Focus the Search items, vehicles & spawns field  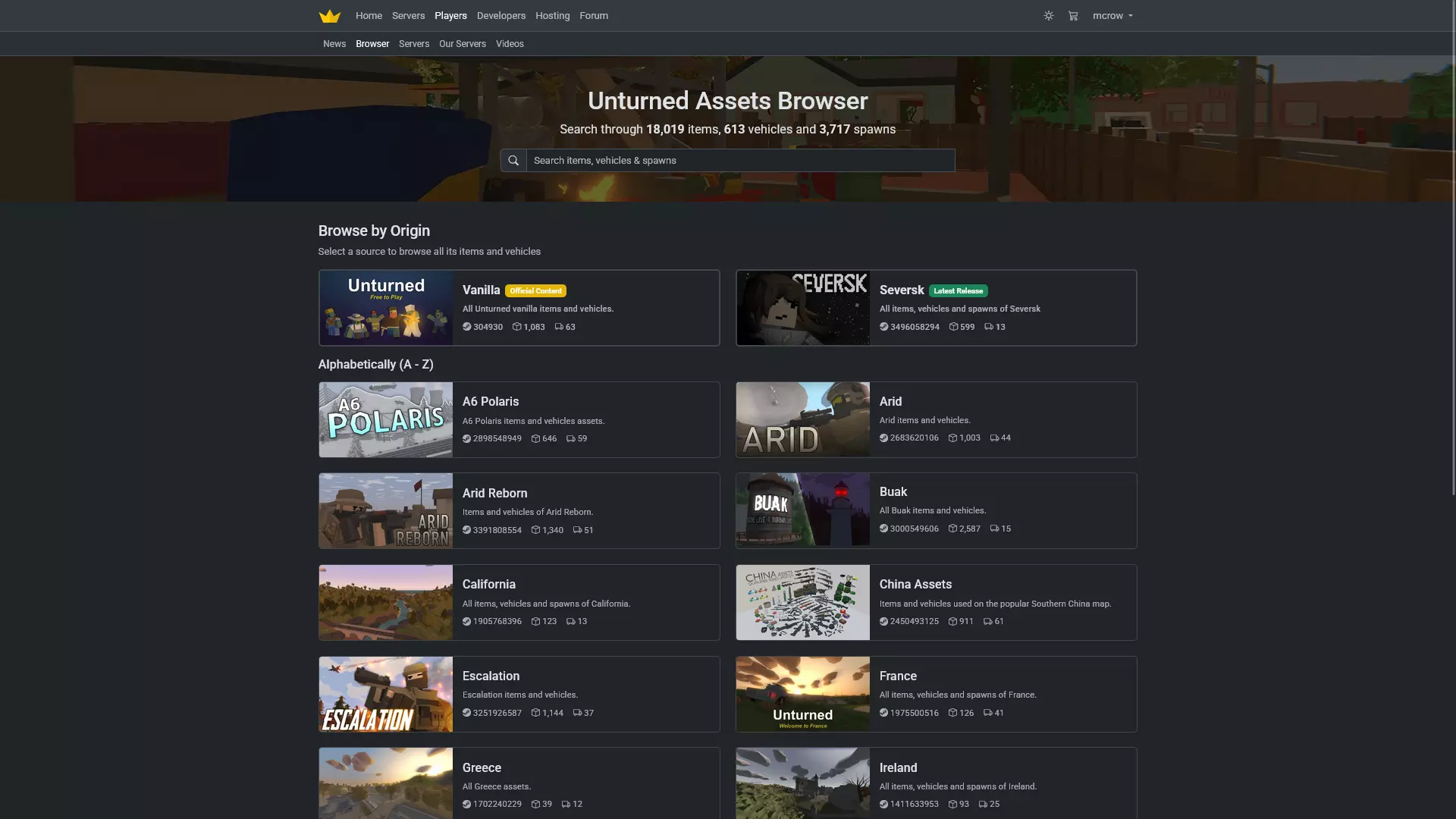click(741, 161)
